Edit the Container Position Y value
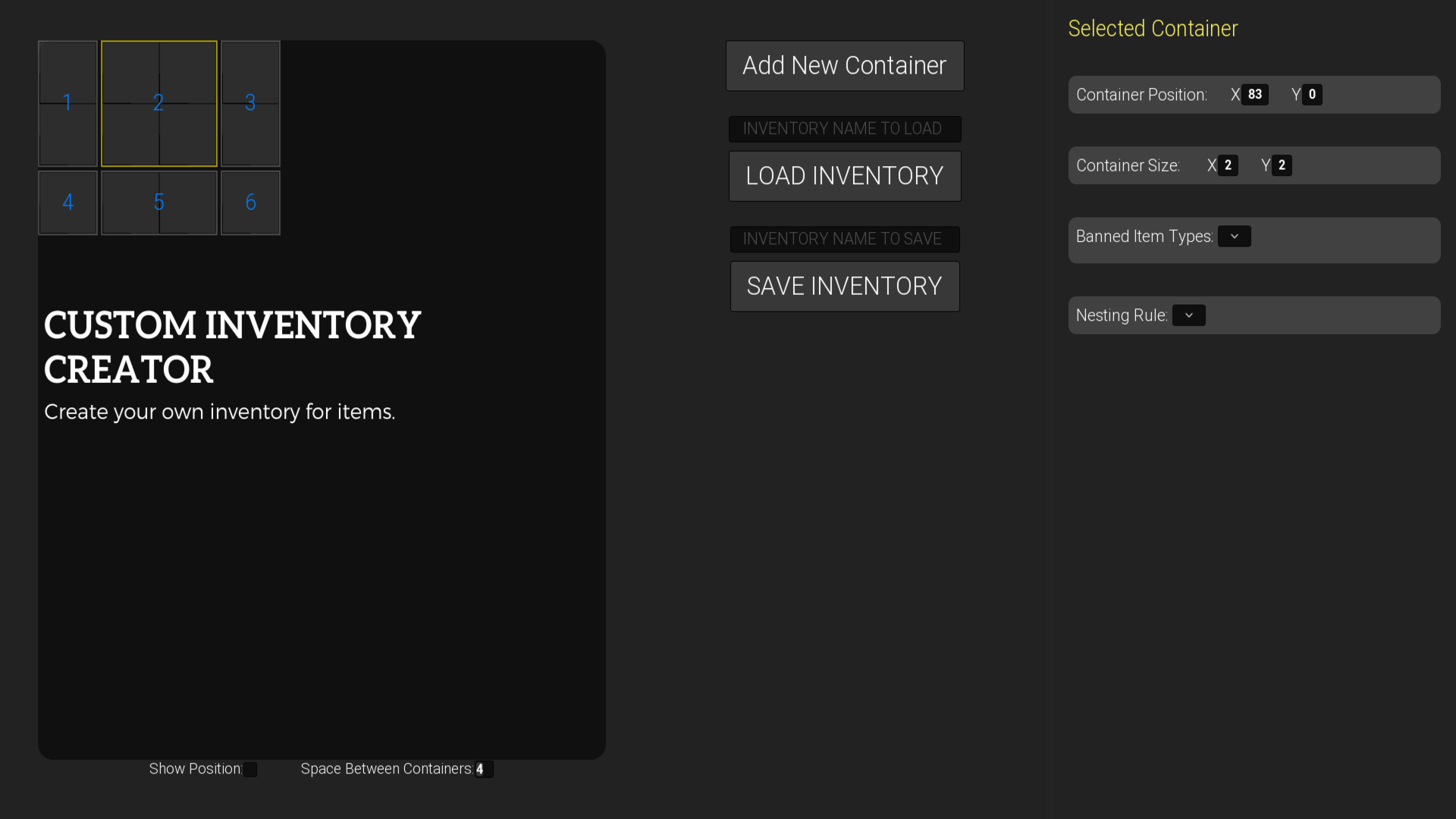 [x=1313, y=94]
